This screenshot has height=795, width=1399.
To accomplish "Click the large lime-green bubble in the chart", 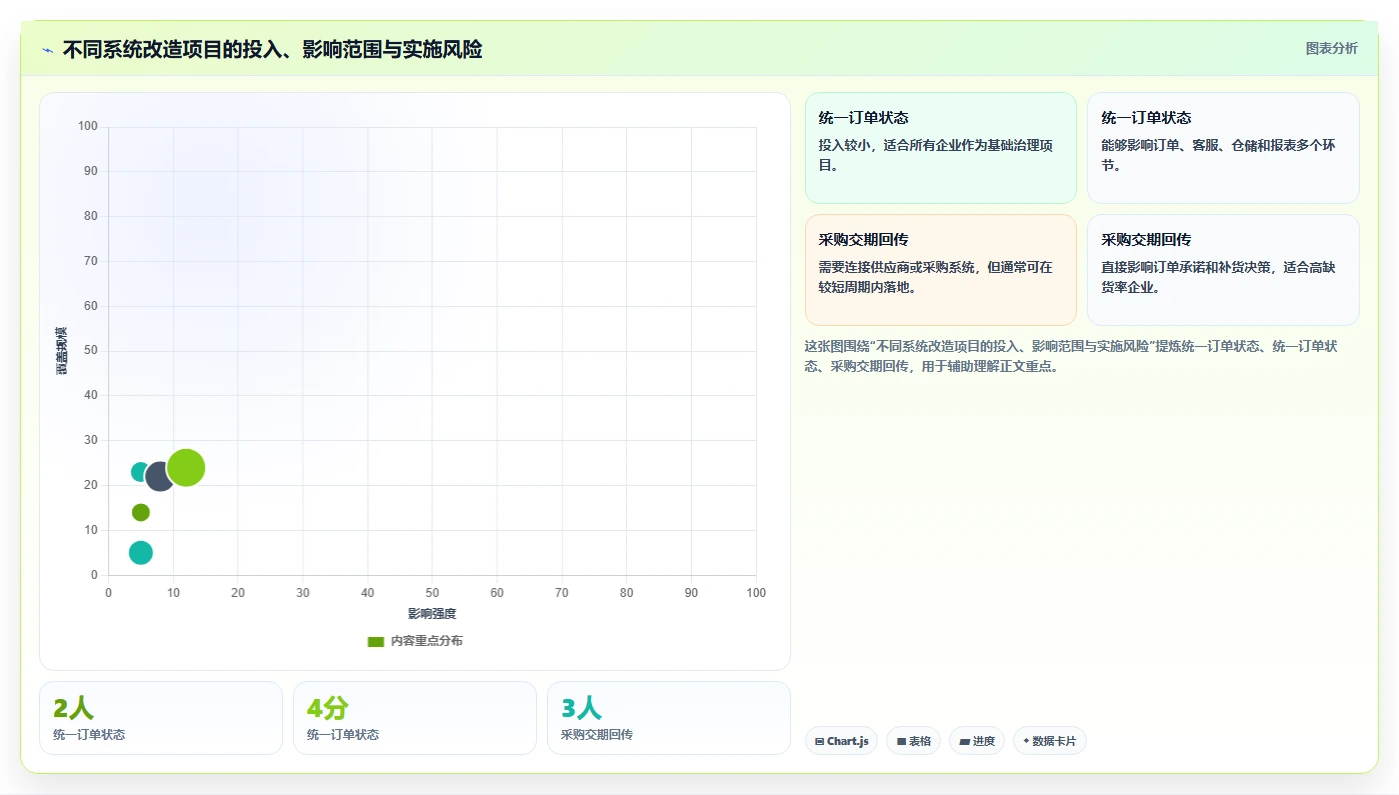I will click(186, 467).
